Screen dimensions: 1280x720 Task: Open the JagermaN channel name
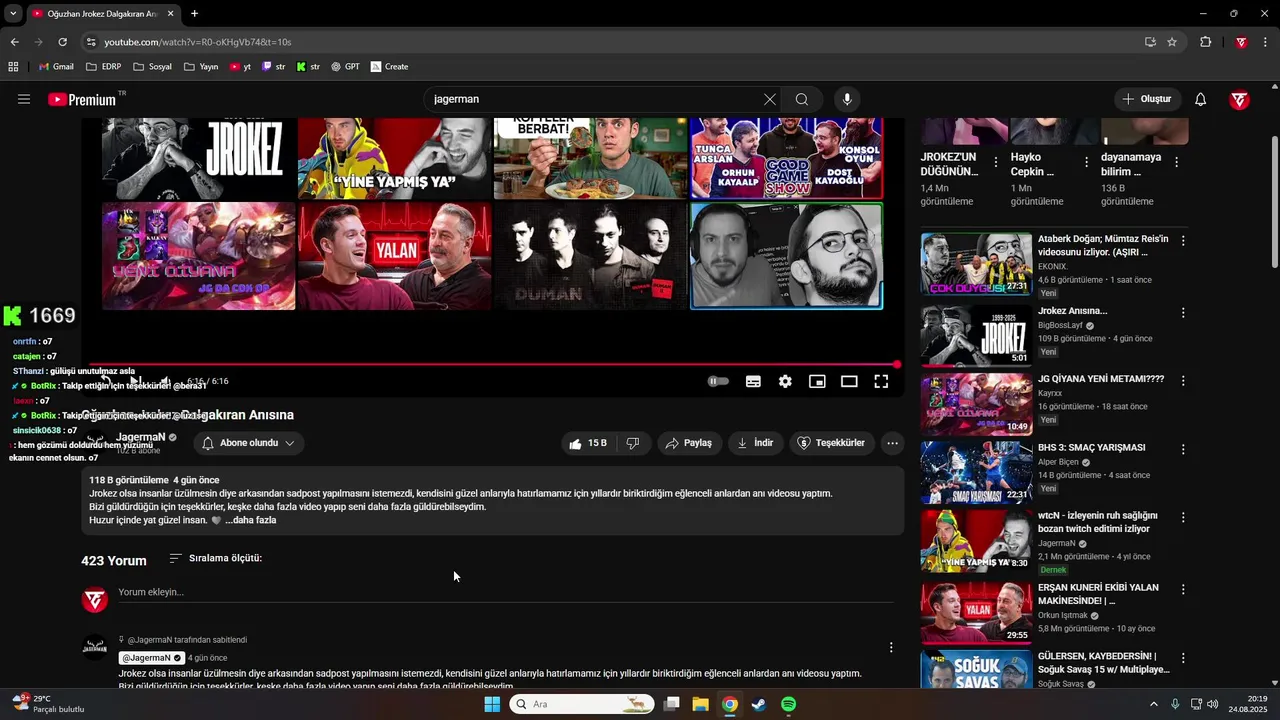[140, 437]
